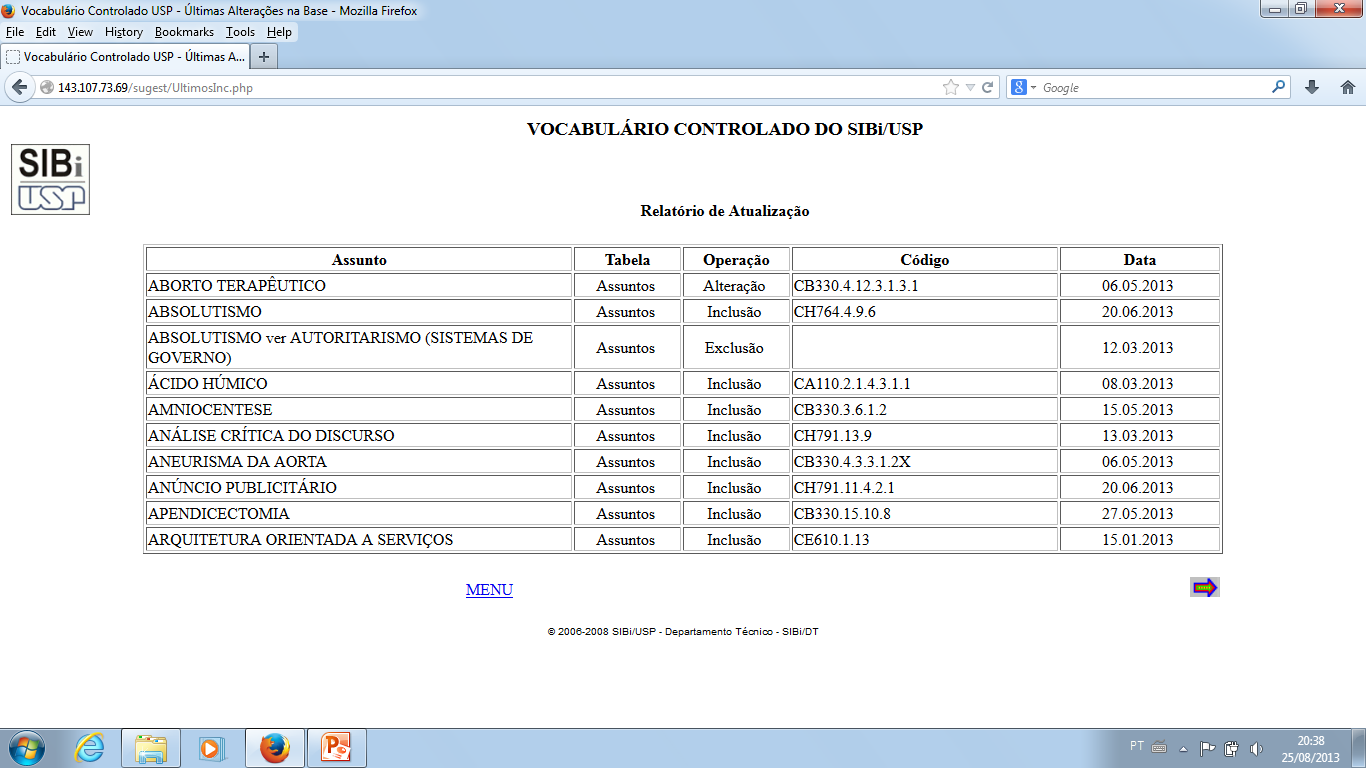Open the View menu

tap(81, 32)
